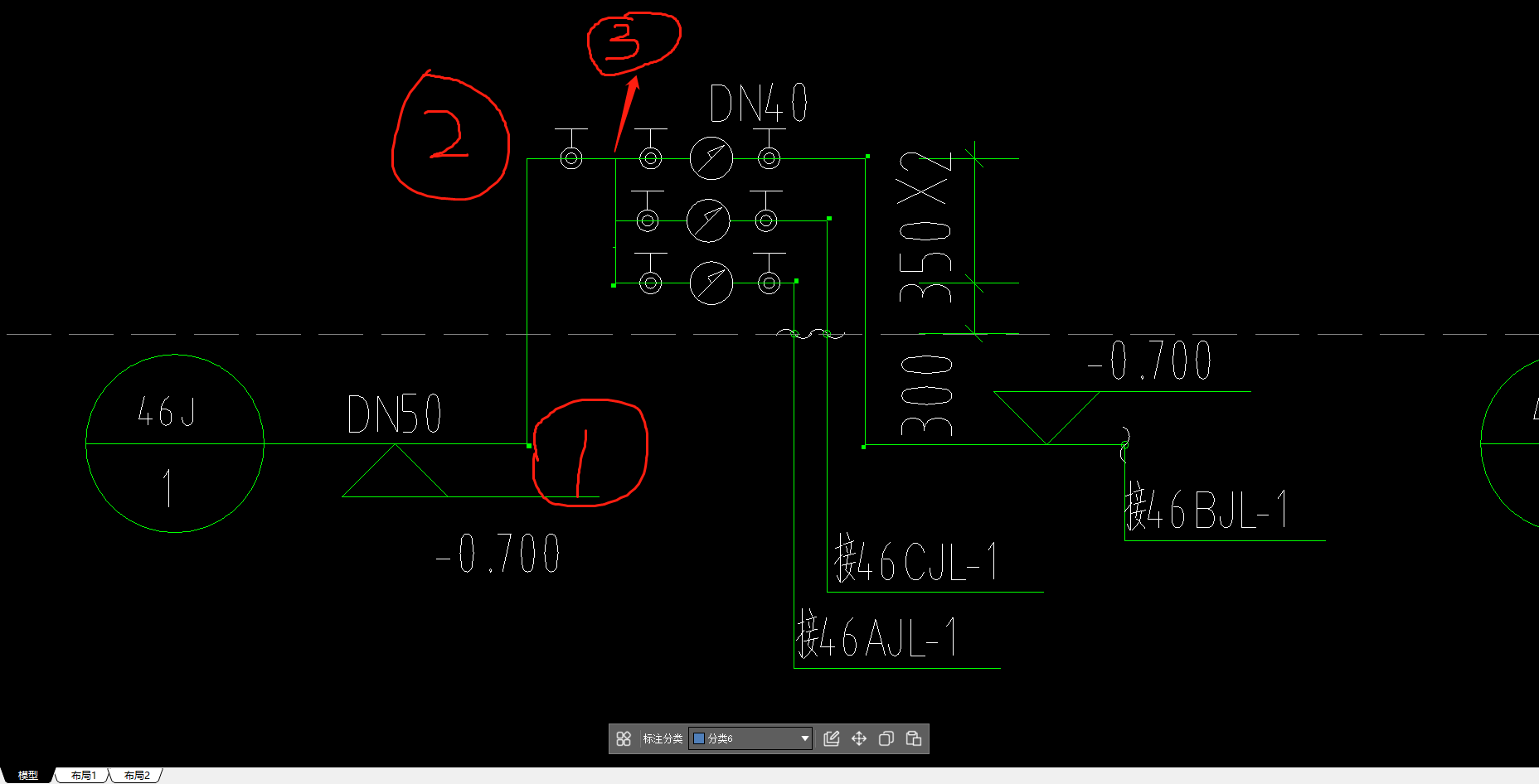This screenshot has height=784, width=1539.
Task: Click the copy annotation icon
Action: click(886, 738)
